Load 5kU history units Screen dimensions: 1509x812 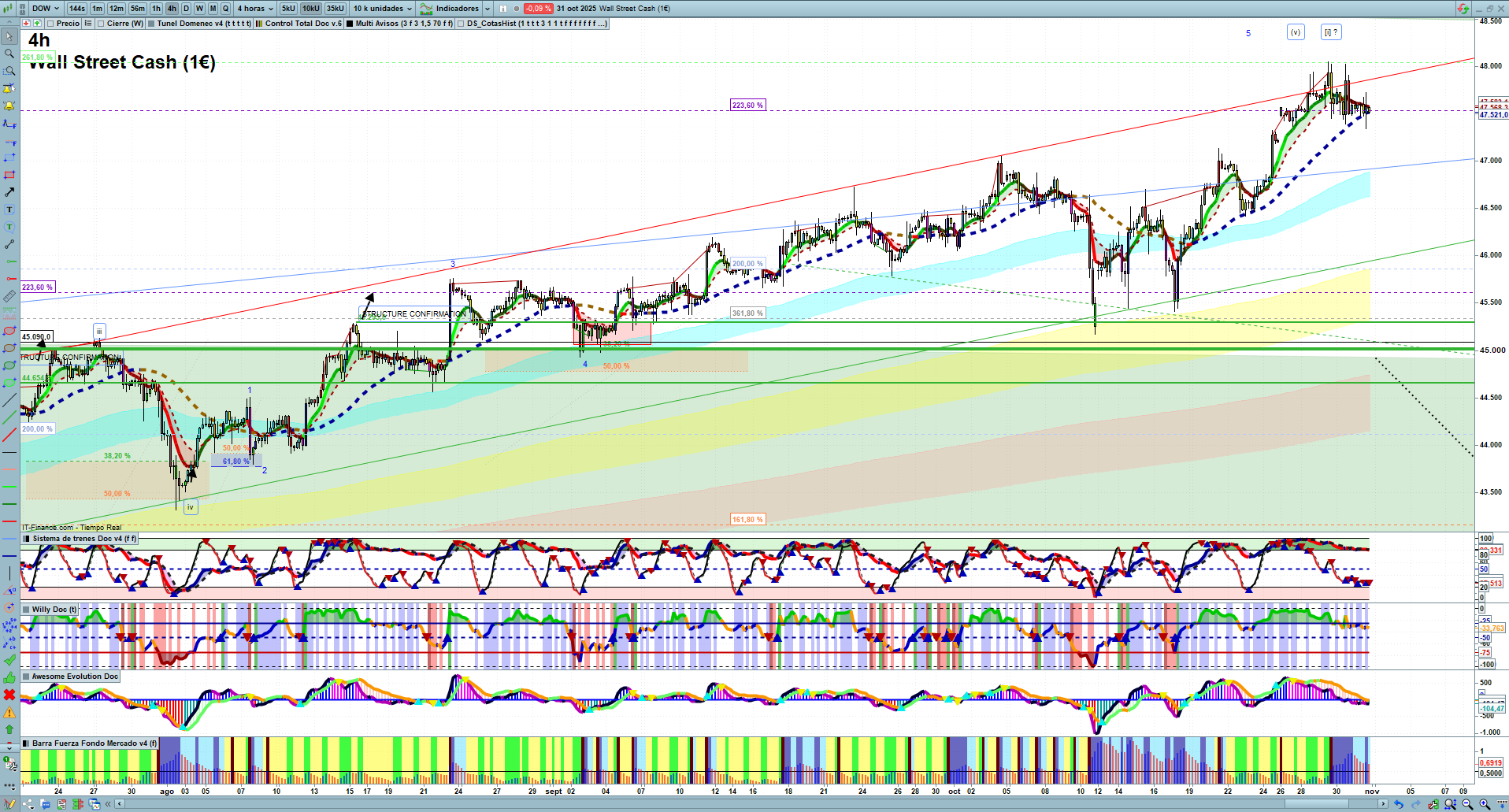[288, 9]
